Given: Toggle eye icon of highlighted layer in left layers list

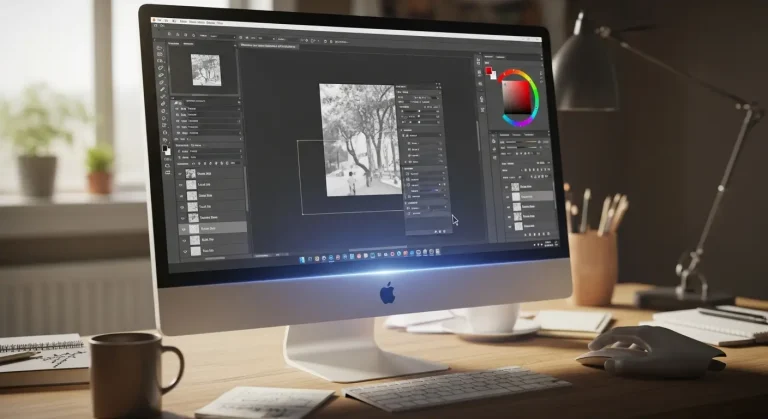Looking at the screenshot, I should click(x=184, y=228).
